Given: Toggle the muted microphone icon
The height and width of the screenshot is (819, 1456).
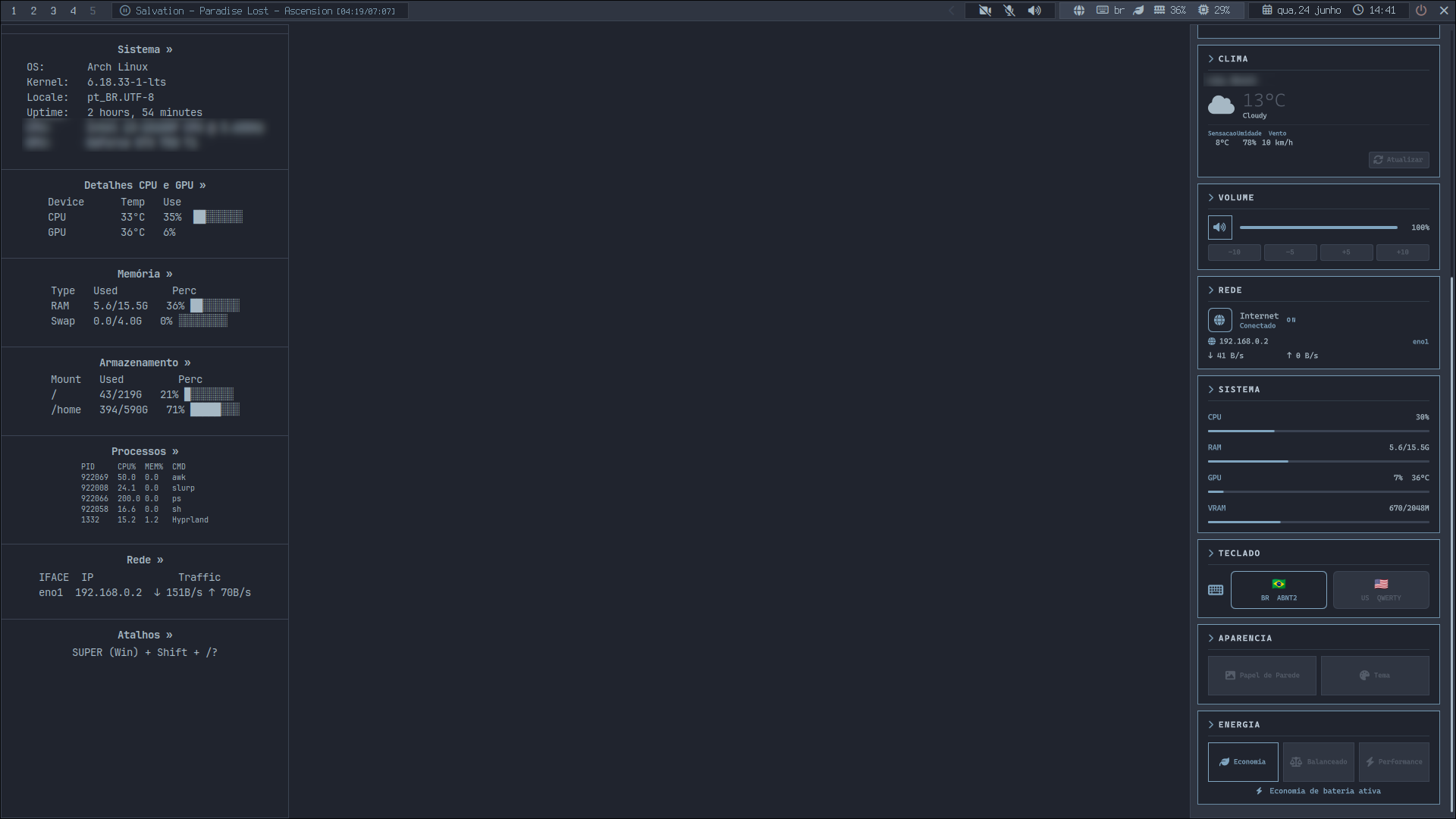Looking at the screenshot, I should pyautogui.click(x=1009, y=11).
